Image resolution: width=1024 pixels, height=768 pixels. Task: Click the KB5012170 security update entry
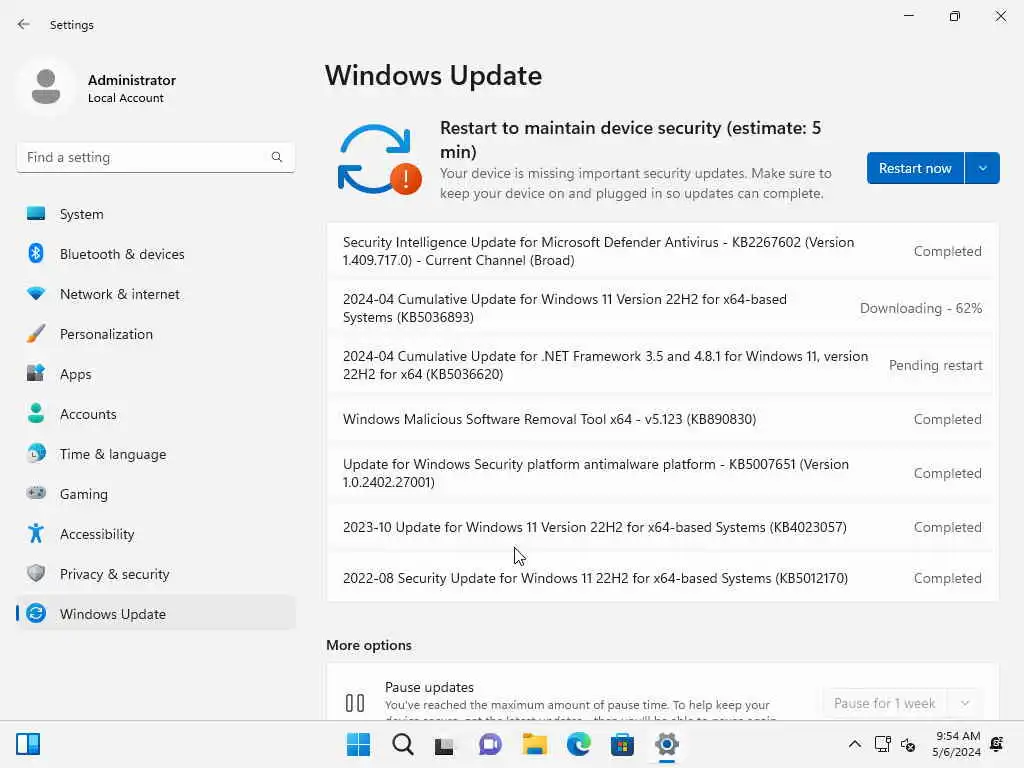coord(662,578)
